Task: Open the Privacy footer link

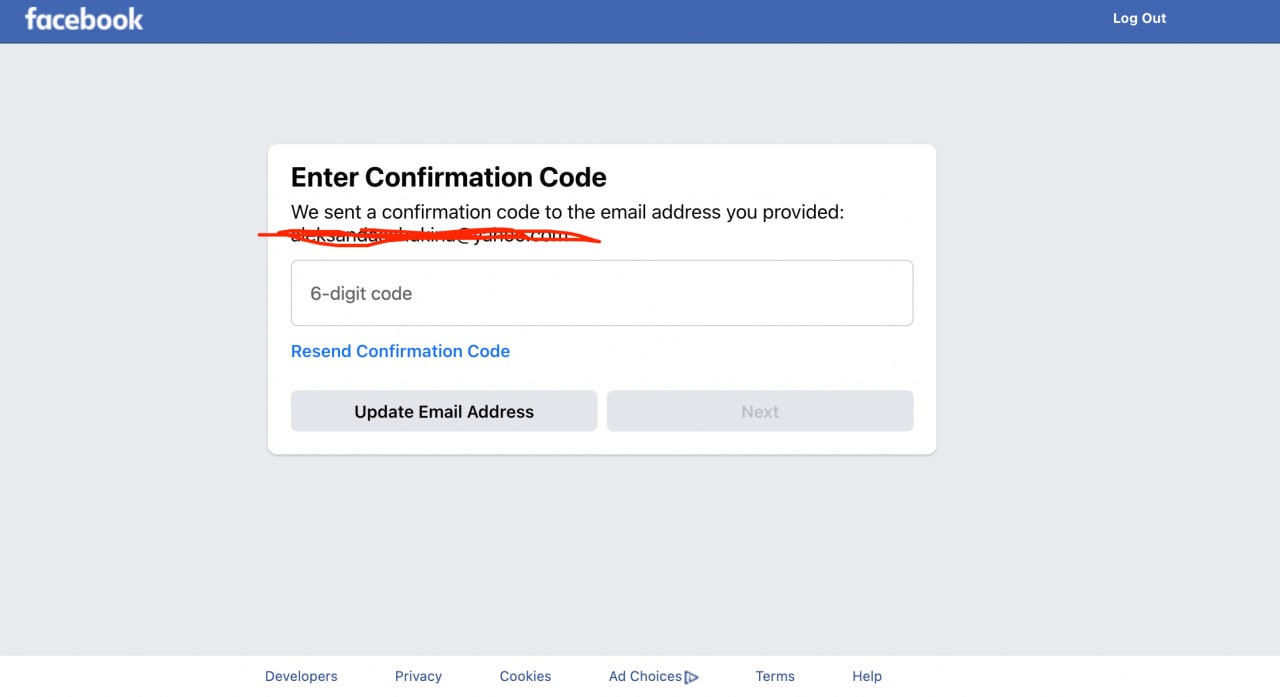Action: [418, 676]
